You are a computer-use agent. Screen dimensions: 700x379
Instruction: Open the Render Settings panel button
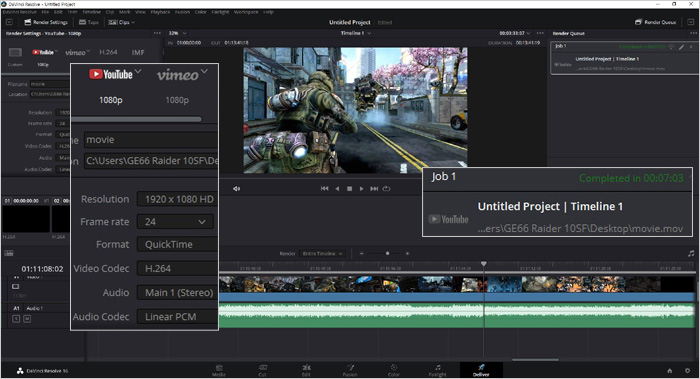[46, 22]
